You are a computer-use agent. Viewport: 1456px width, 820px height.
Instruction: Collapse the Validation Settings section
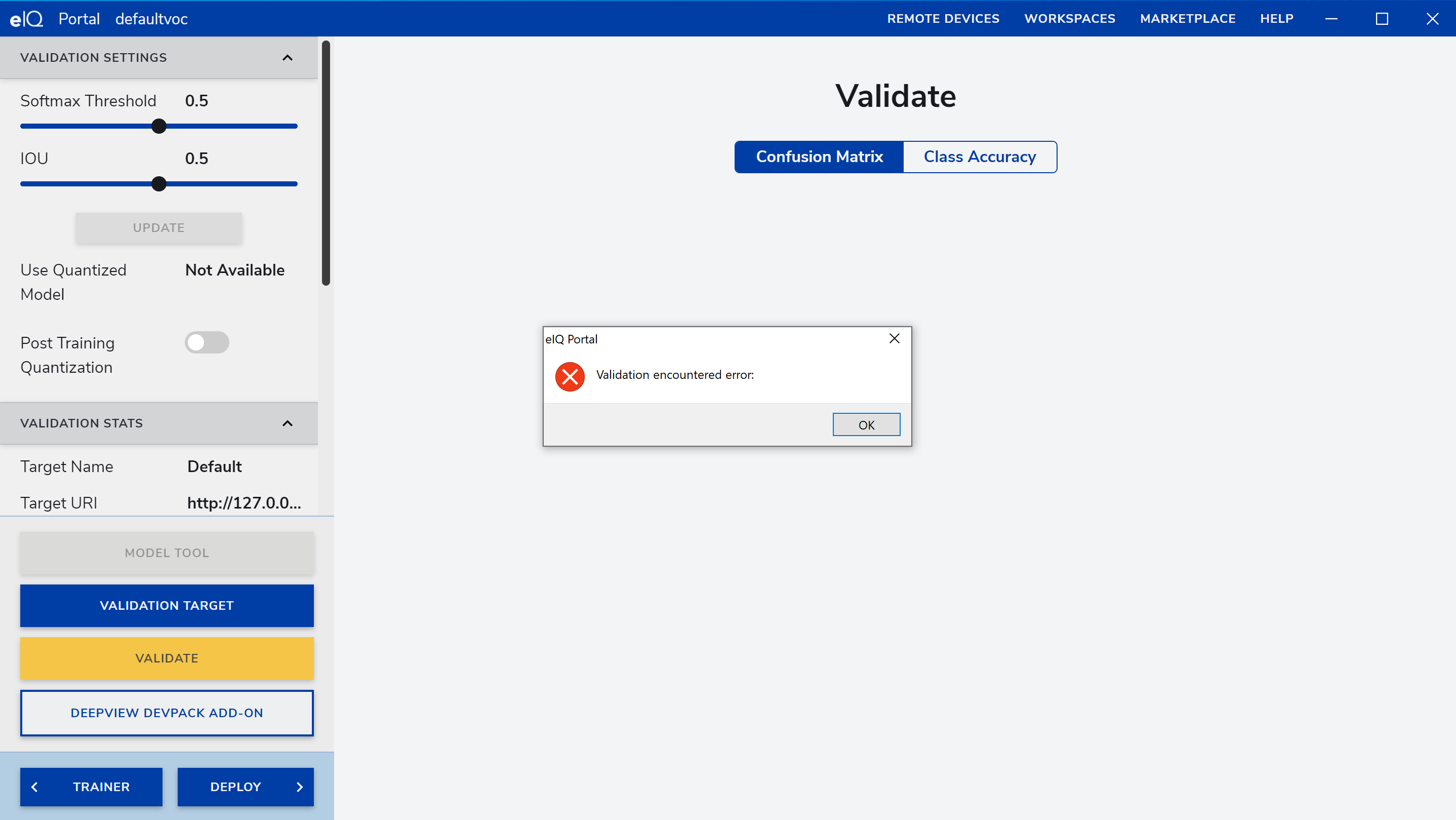click(x=287, y=58)
